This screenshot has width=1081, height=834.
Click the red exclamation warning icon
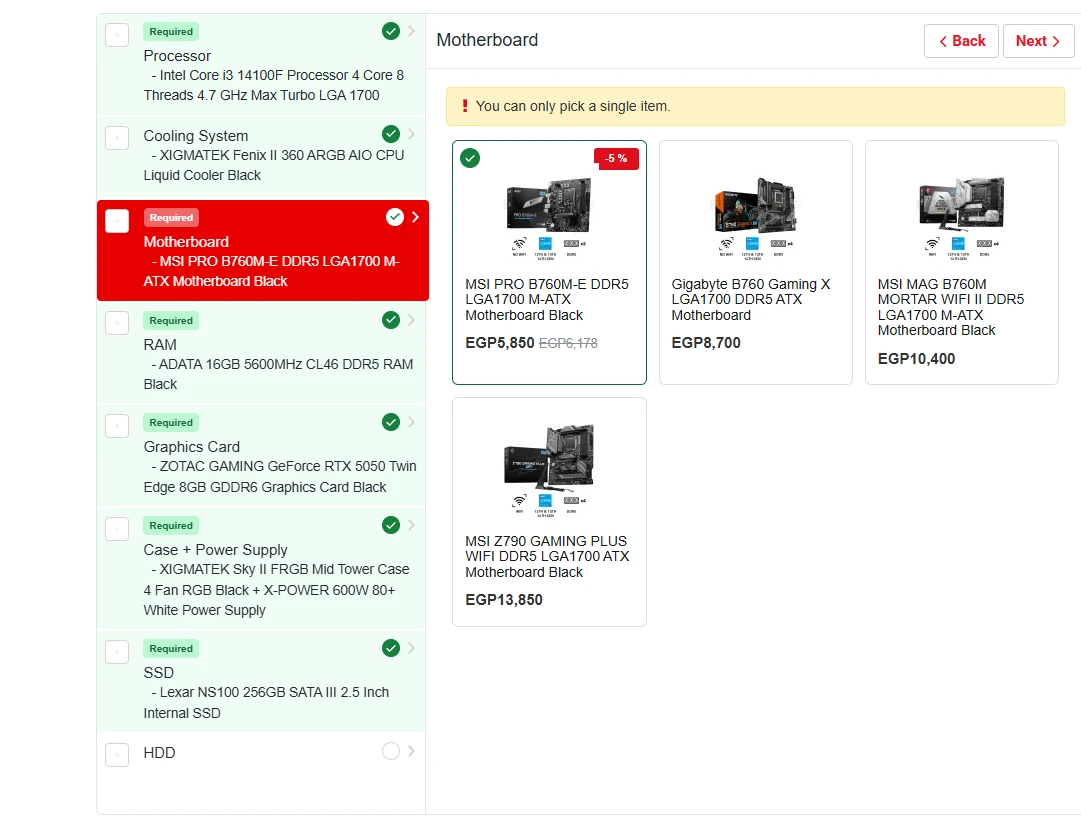click(464, 106)
